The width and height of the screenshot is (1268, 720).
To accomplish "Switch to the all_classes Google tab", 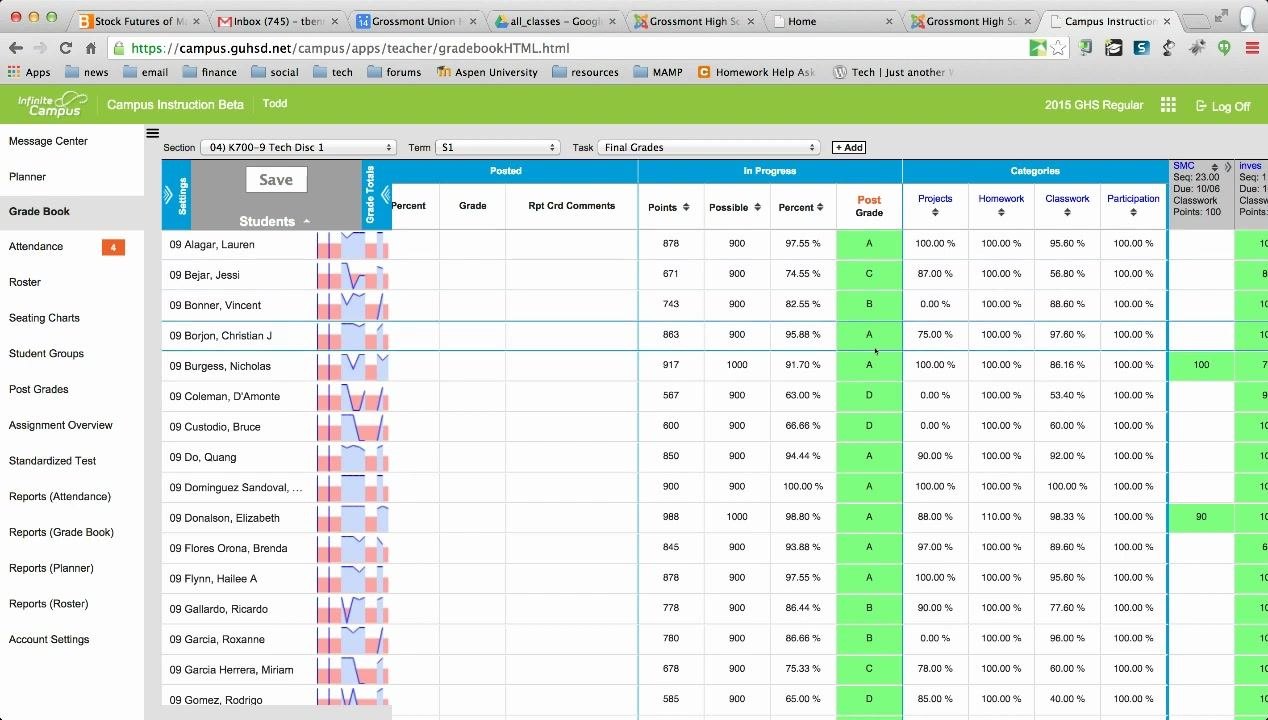I will point(554,21).
